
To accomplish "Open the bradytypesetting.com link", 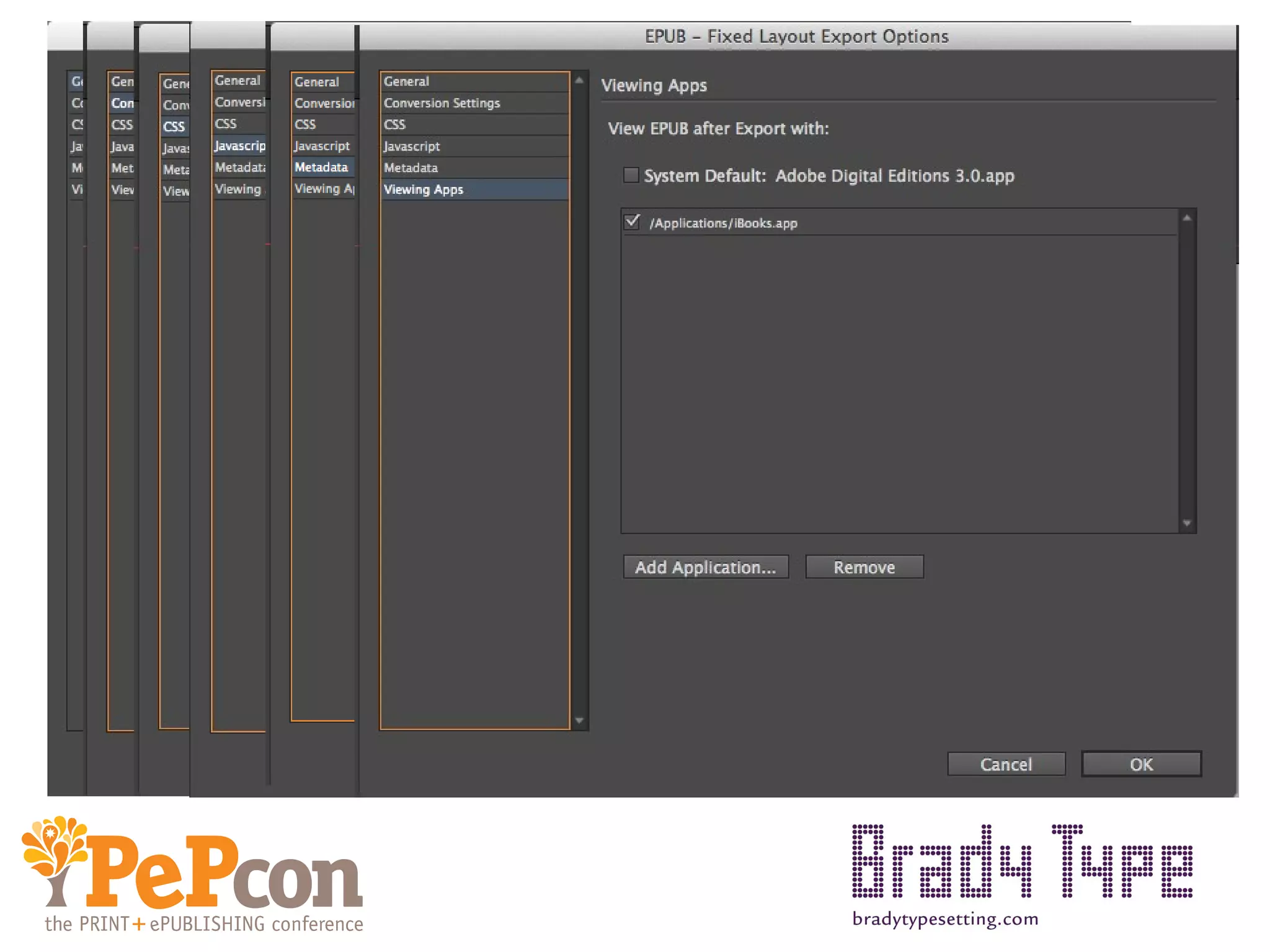I will click(x=945, y=919).
